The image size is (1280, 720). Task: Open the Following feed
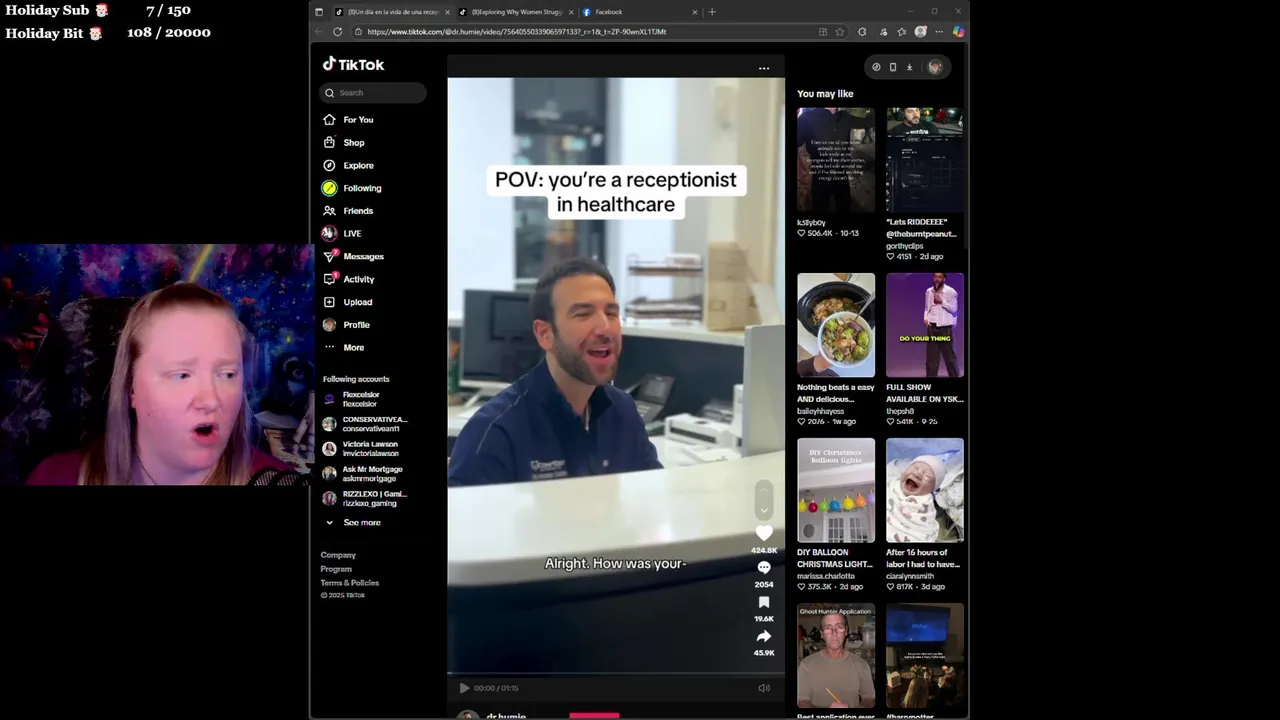(352, 188)
